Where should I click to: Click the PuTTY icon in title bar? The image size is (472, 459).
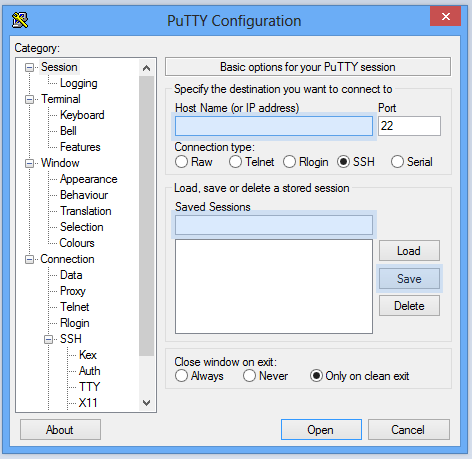coord(20,20)
